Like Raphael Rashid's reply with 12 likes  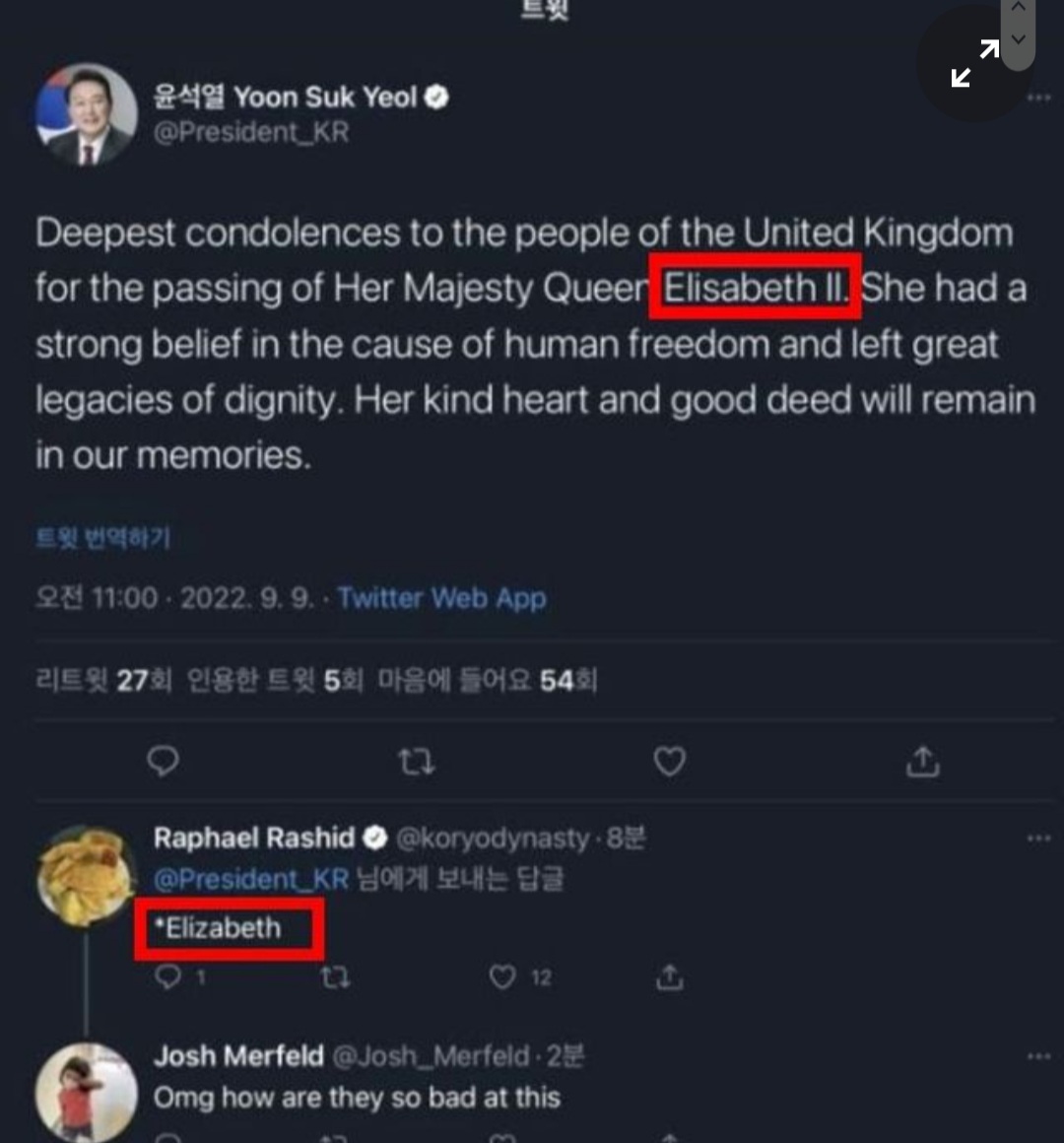point(503,976)
